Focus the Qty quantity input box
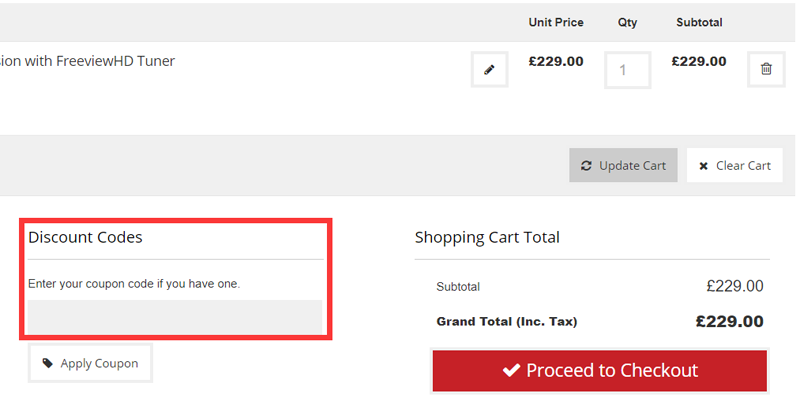The image size is (800, 400). [x=627, y=70]
